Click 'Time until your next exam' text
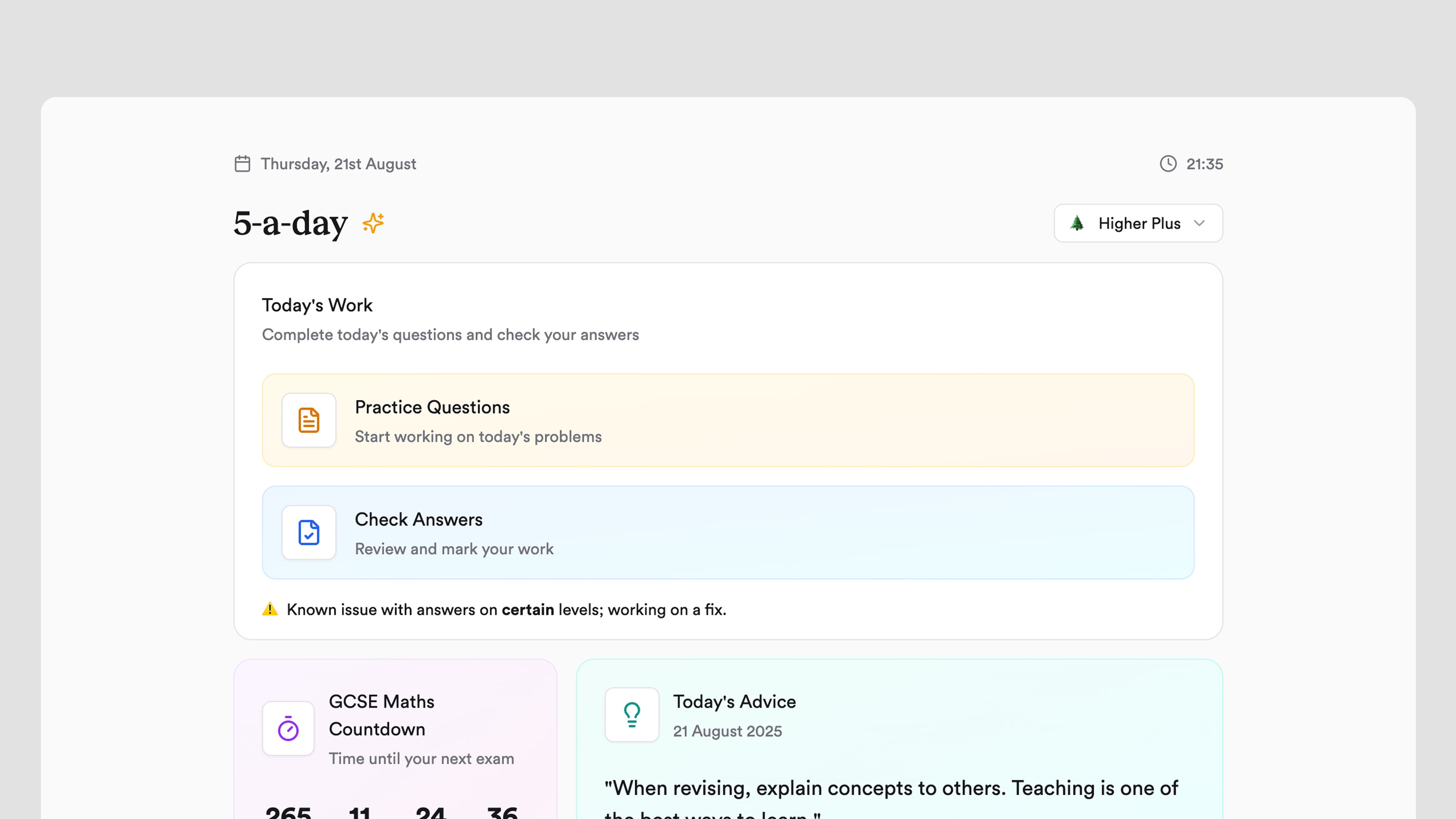The width and height of the screenshot is (1456, 819). click(422, 758)
